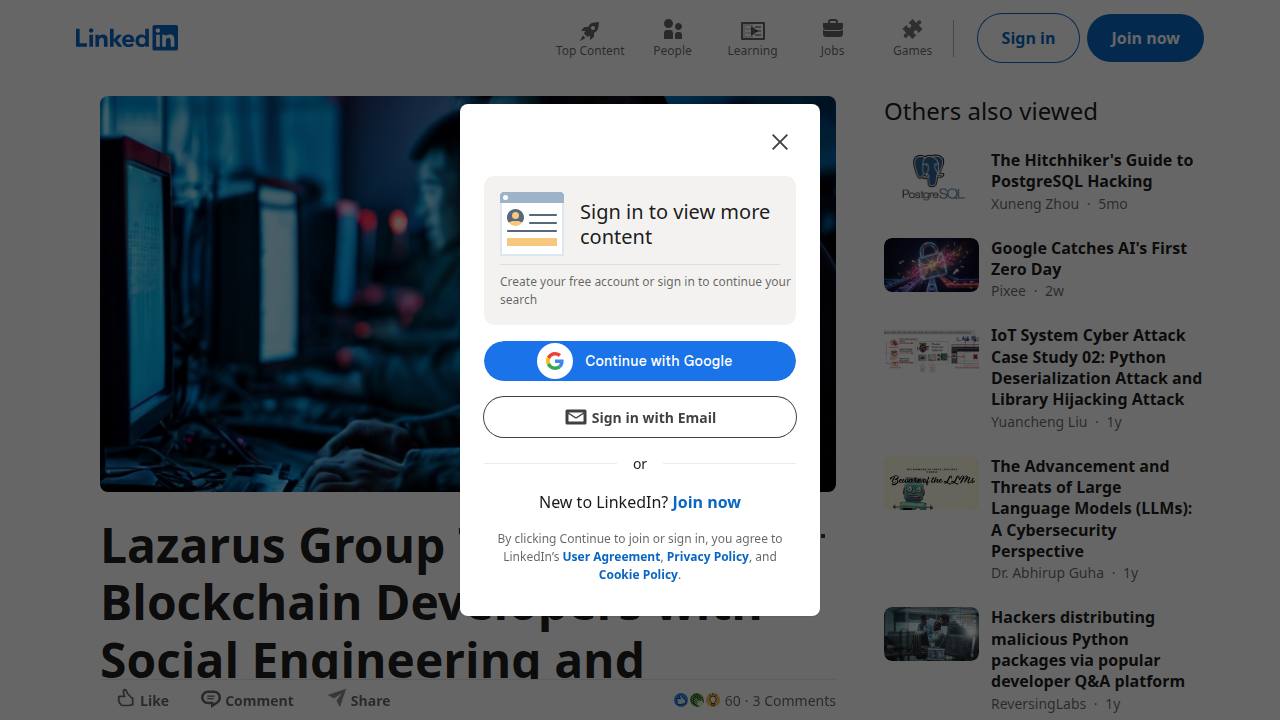Click author name Xuneng Zhou
The height and width of the screenshot is (720, 1280).
1035,204
